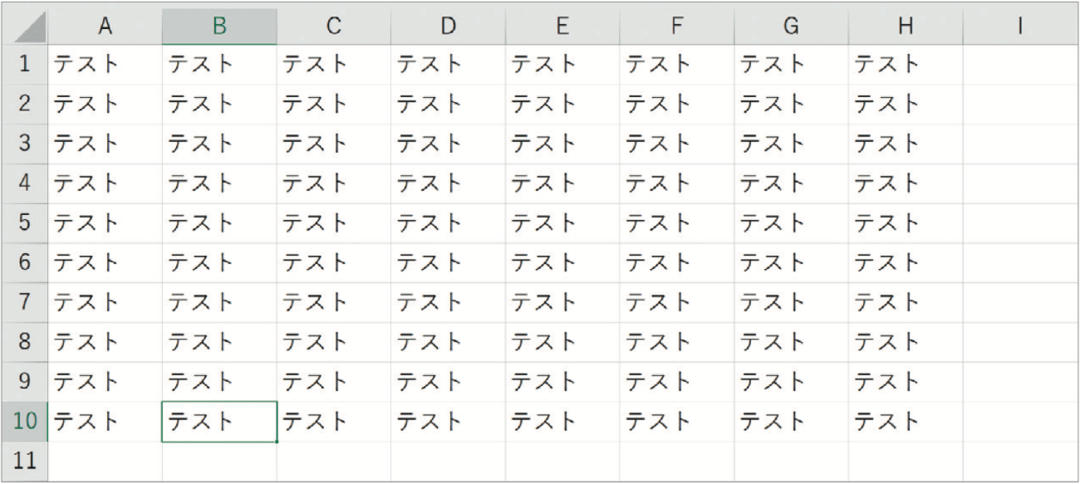Screen dimensions: 1080x484
Task: Click empty cell A11
Action: [105, 461]
